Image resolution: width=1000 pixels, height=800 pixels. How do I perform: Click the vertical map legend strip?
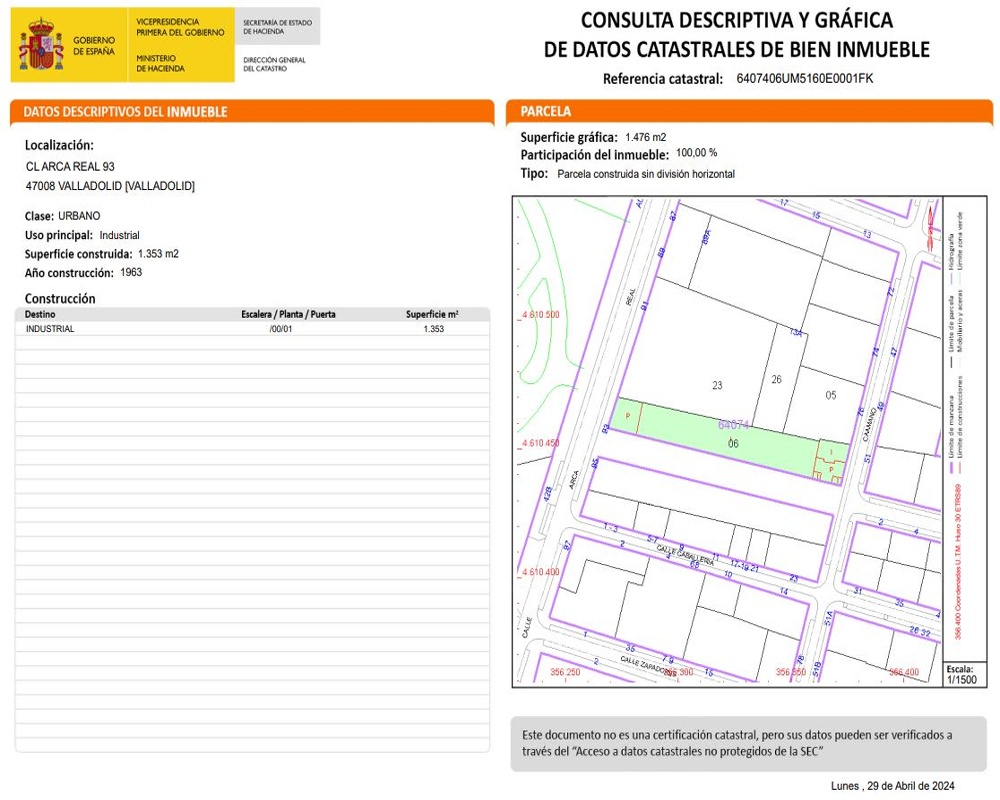click(x=964, y=429)
